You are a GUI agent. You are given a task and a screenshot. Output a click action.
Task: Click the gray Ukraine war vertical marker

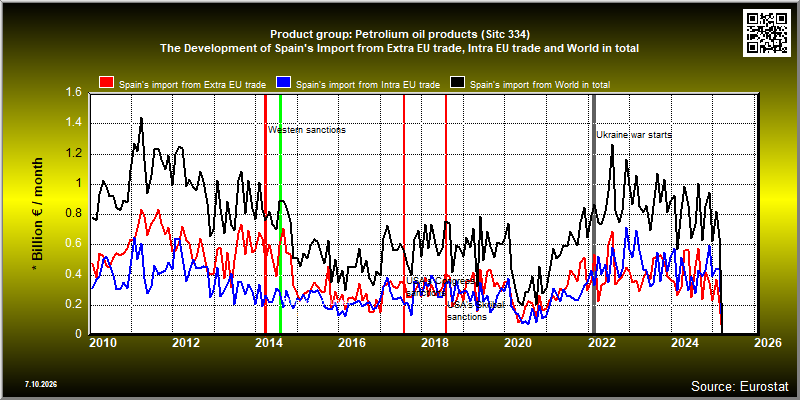coord(594,213)
